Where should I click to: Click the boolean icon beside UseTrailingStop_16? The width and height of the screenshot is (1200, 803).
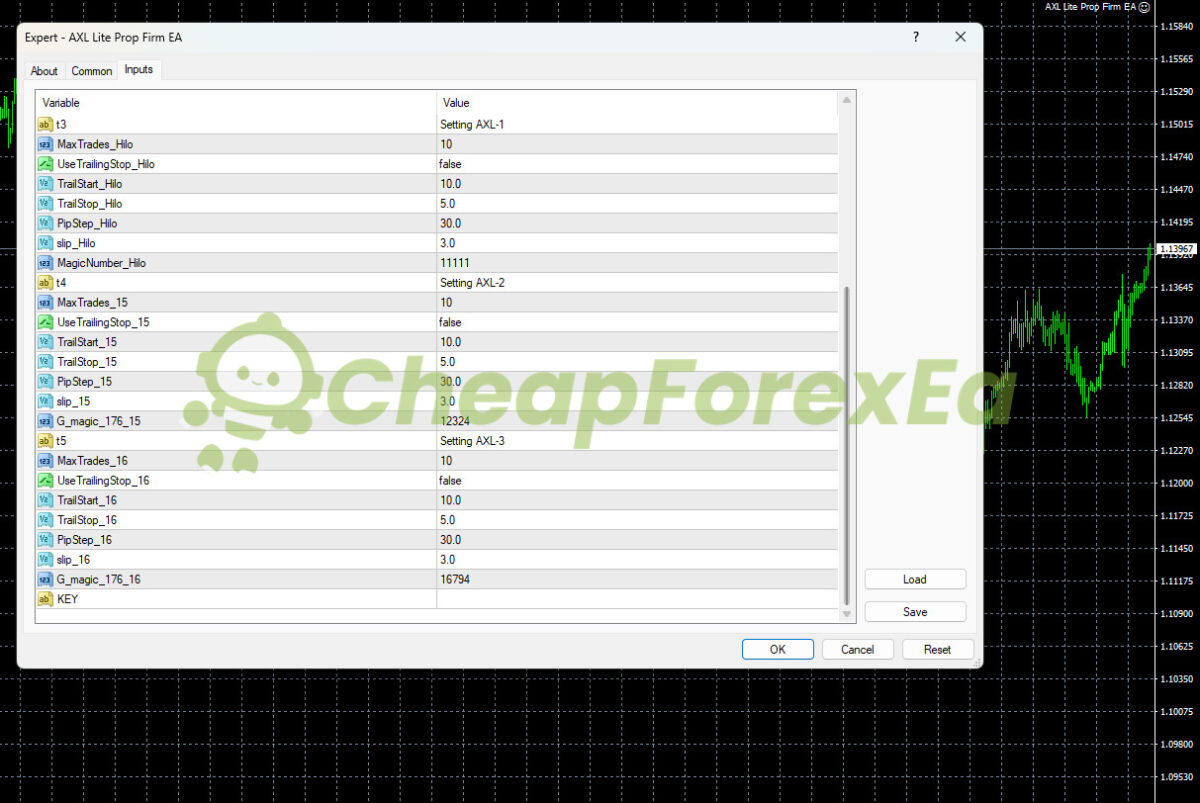(45, 480)
